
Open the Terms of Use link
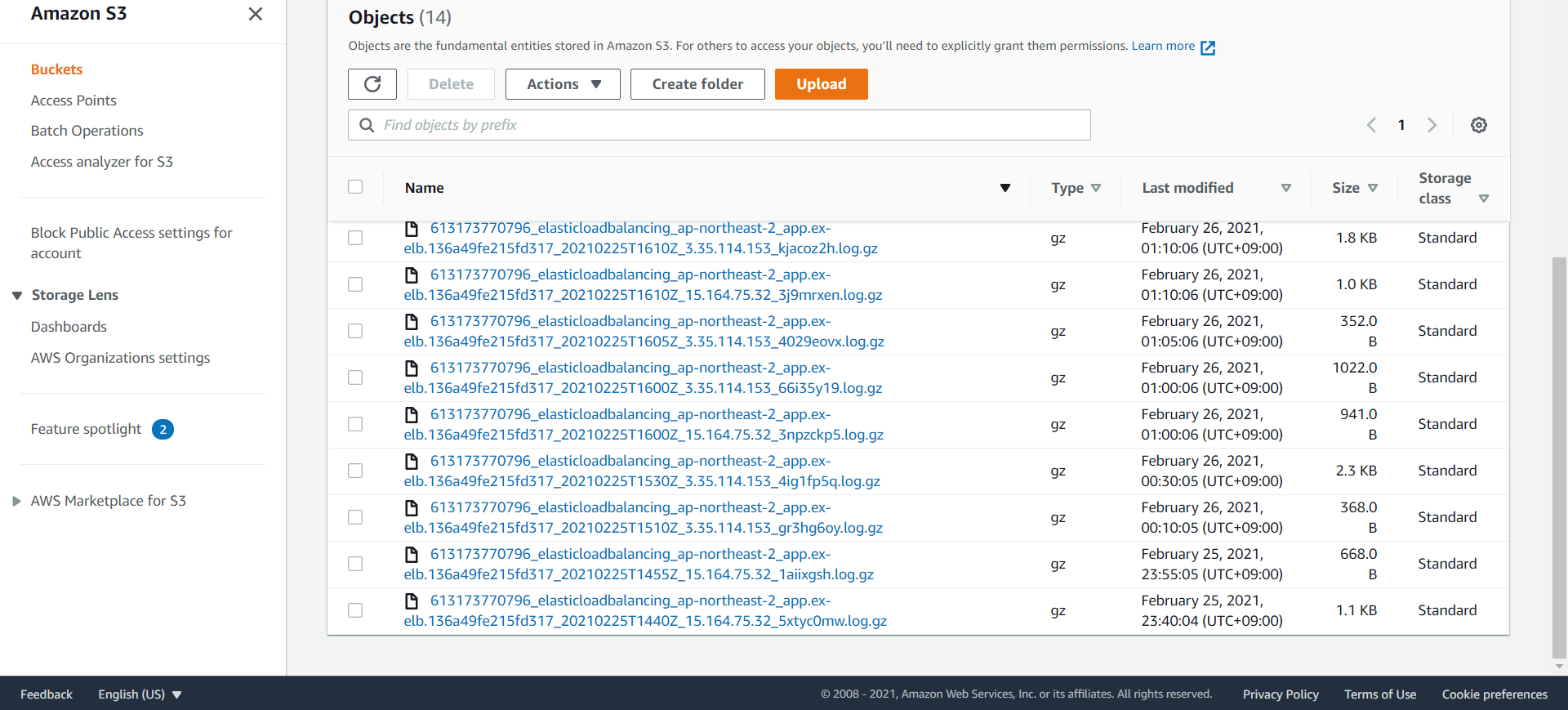point(1380,694)
